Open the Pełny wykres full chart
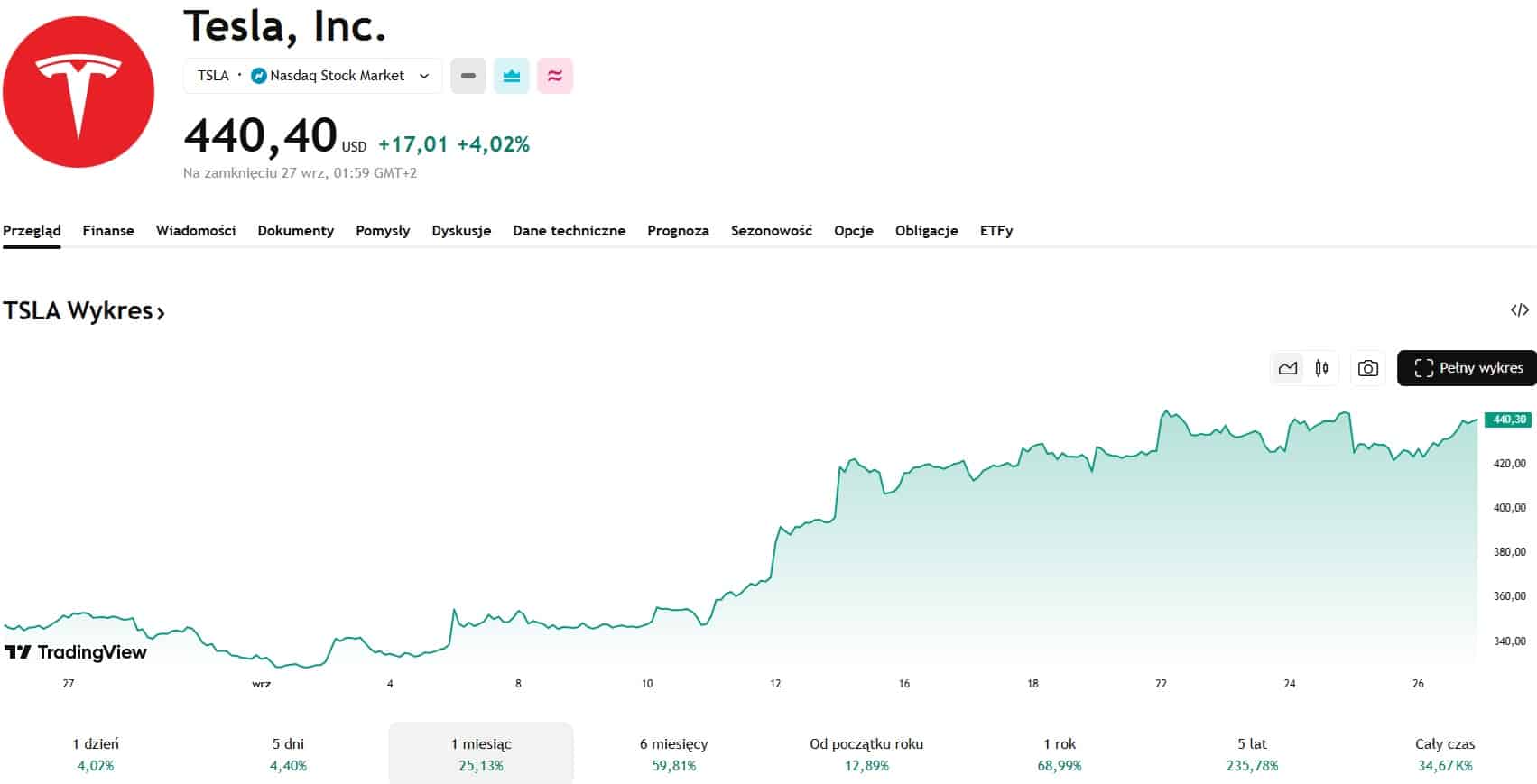Image resolution: width=1537 pixels, height=784 pixels. [1467, 368]
